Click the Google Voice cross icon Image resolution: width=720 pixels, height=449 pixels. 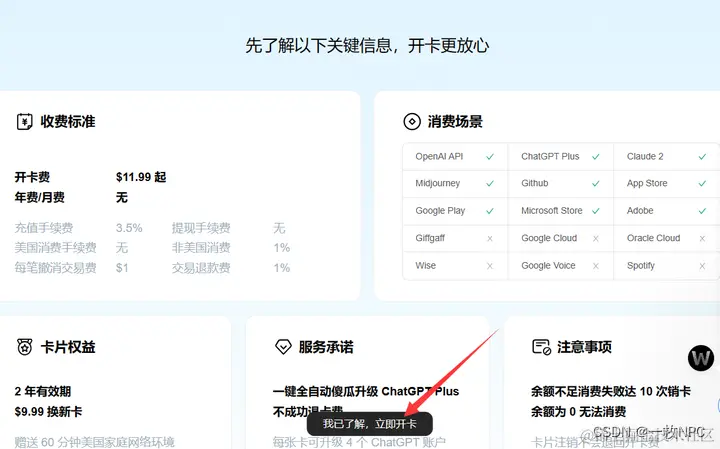coord(596,266)
